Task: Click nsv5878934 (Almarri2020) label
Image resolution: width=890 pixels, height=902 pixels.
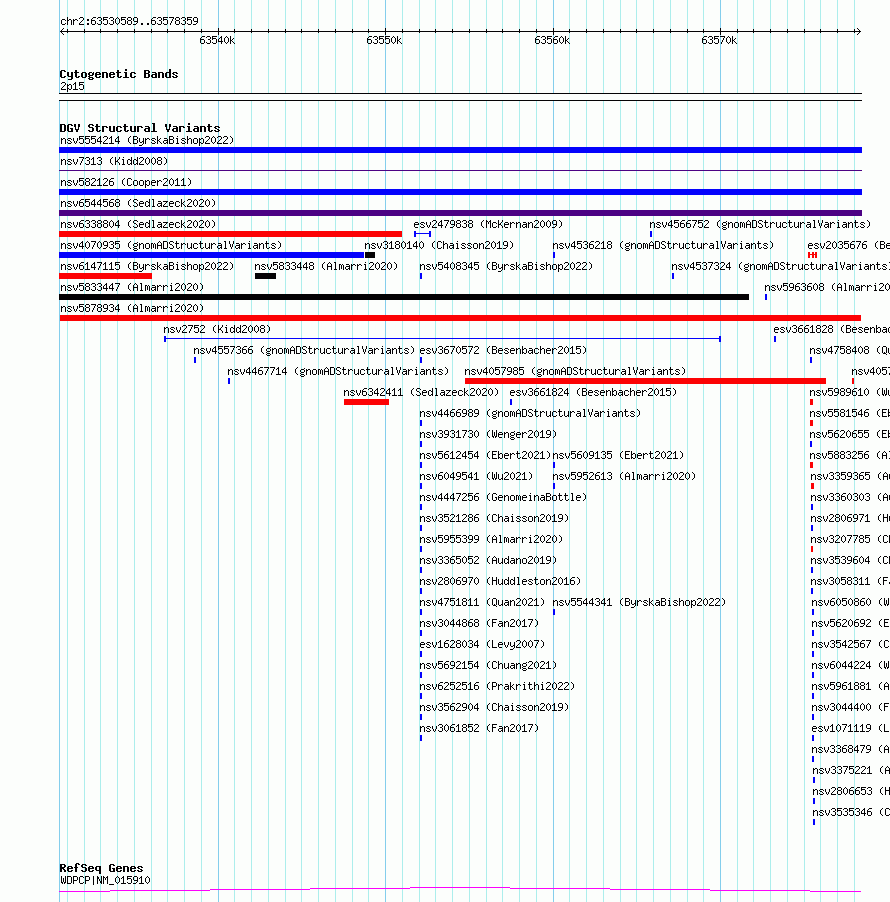Action: point(132,308)
